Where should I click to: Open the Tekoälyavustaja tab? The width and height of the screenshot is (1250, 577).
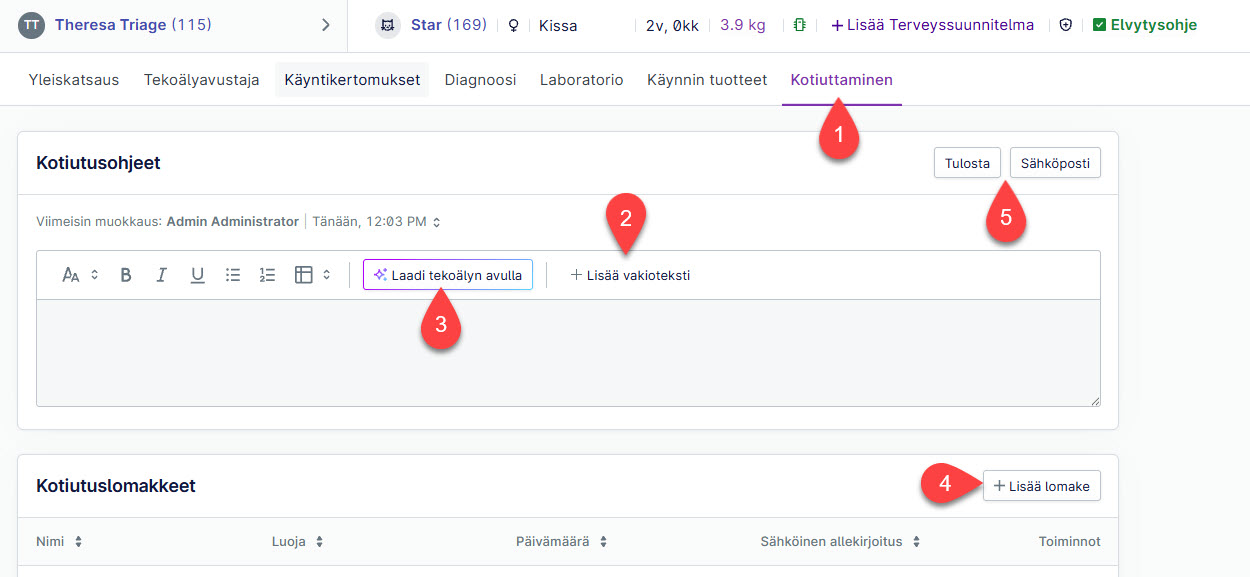201,80
